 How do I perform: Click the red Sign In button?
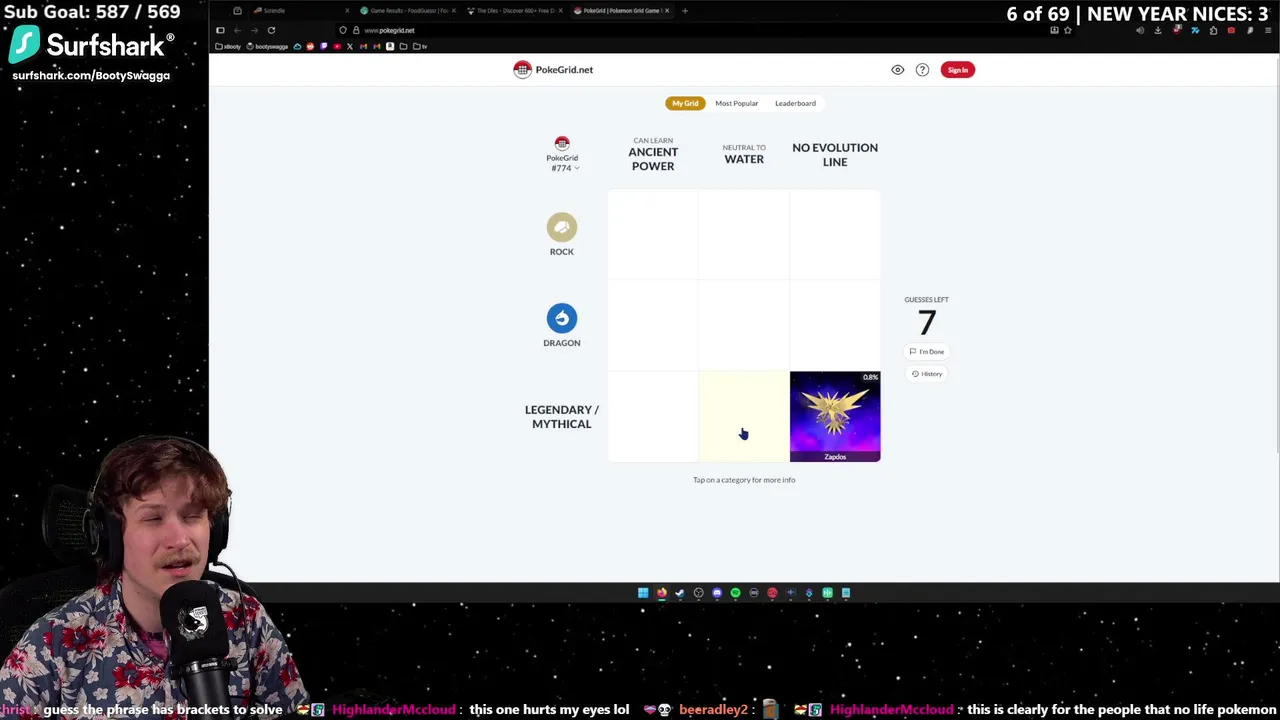point(957,70)
